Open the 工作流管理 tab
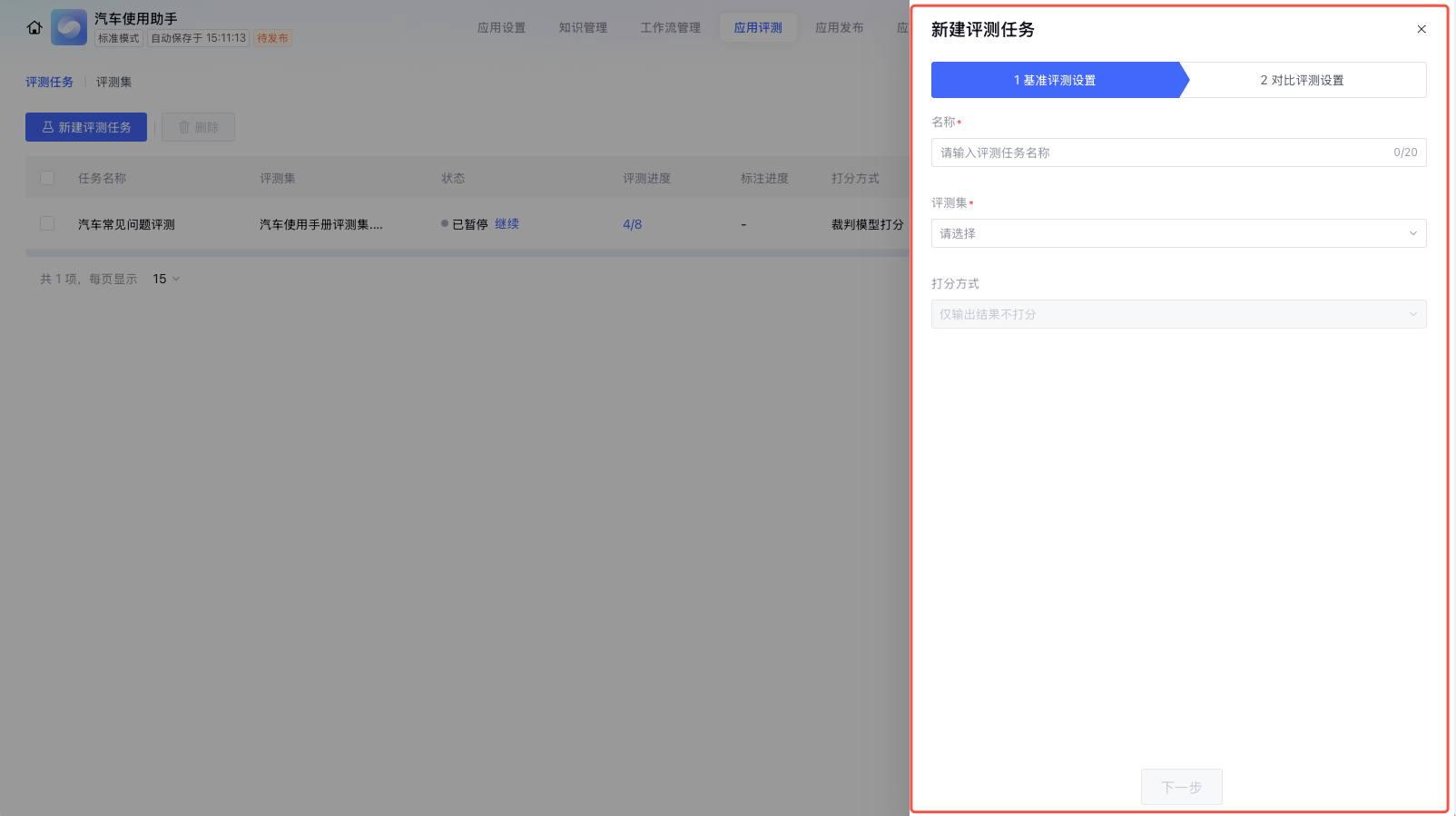Image resolution: width=1456 pixels, height=816 pixels. click(670, 27)
